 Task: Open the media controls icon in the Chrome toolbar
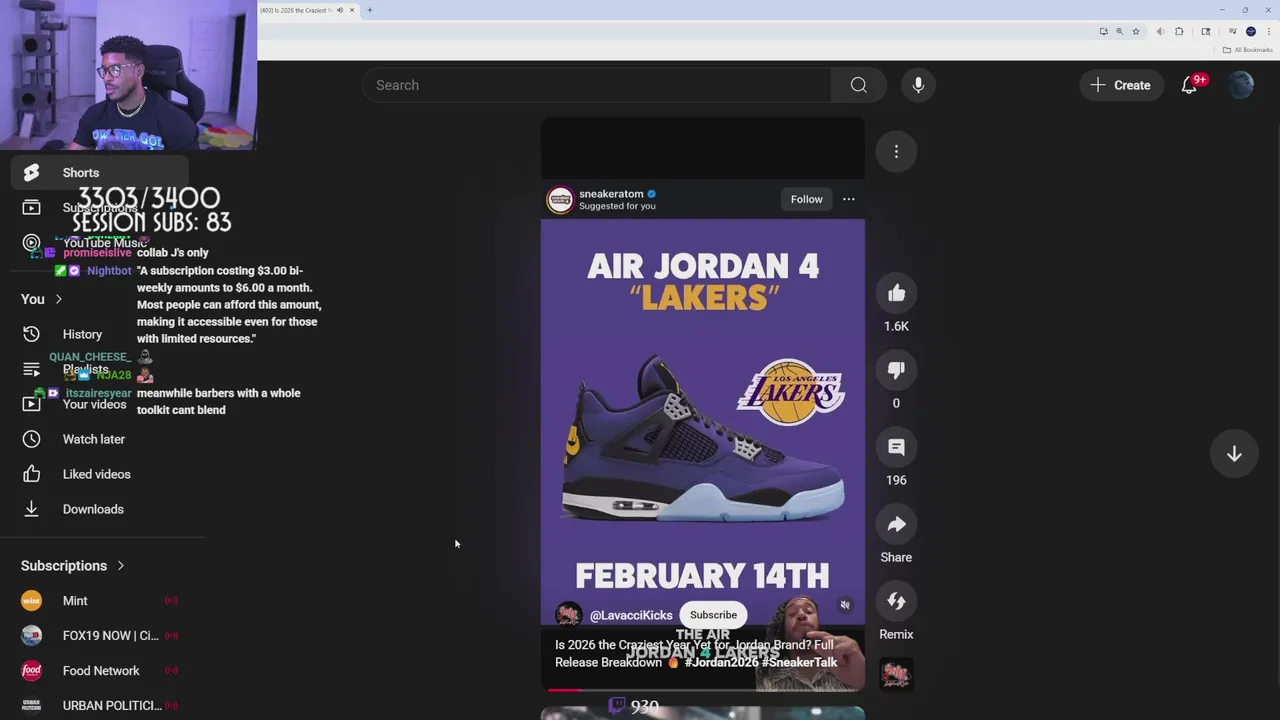(x=1233, y=32)
